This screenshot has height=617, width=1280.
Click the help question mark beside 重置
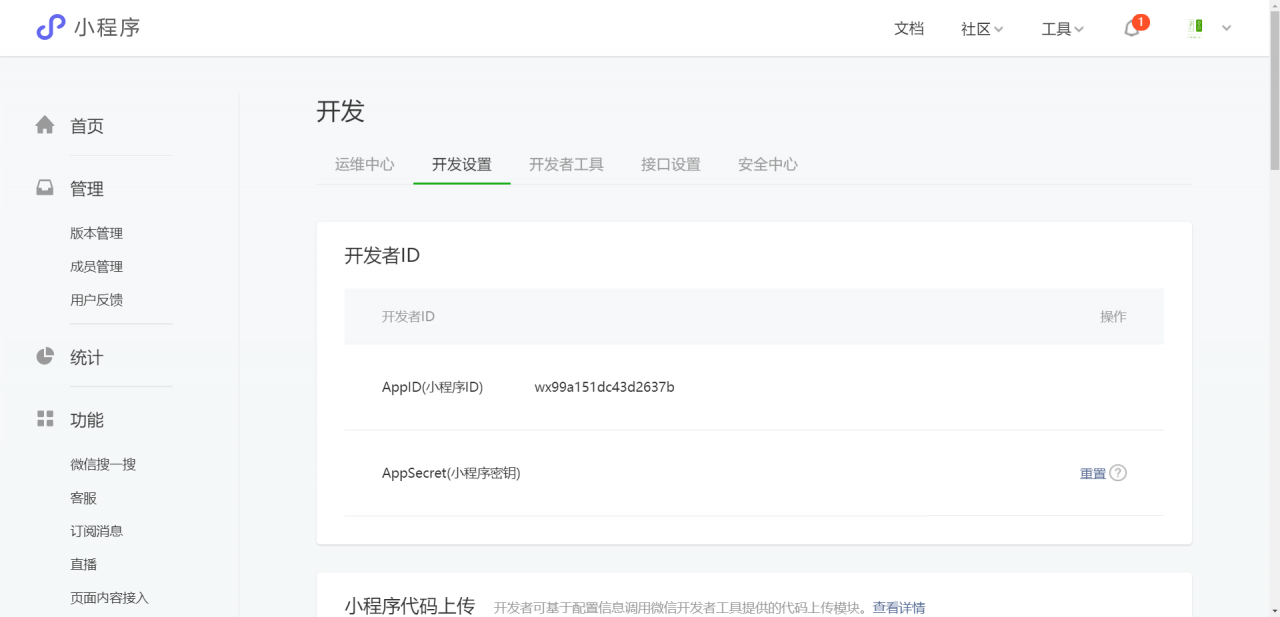tap(1118, 473)
